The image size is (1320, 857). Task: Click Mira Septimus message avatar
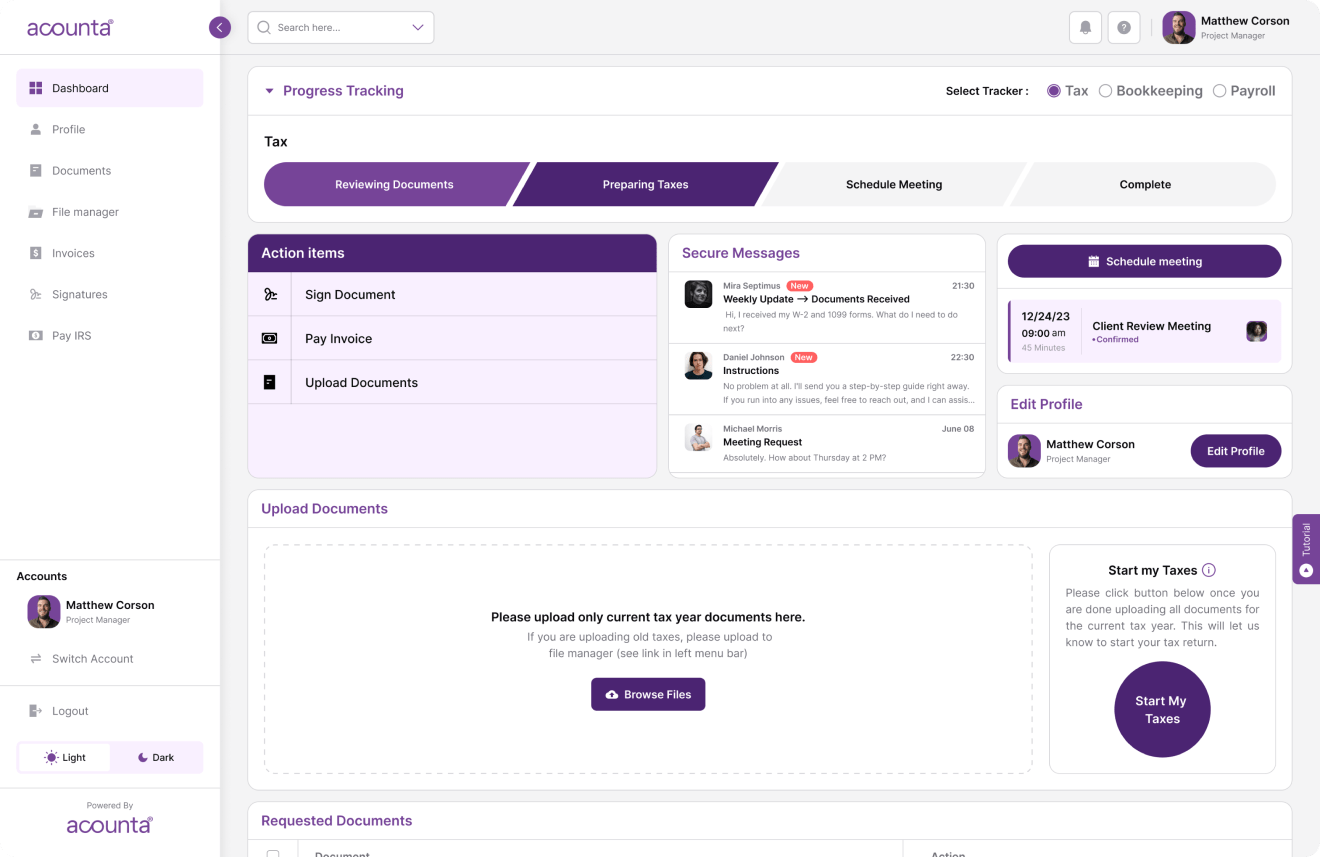coord(698,293)
